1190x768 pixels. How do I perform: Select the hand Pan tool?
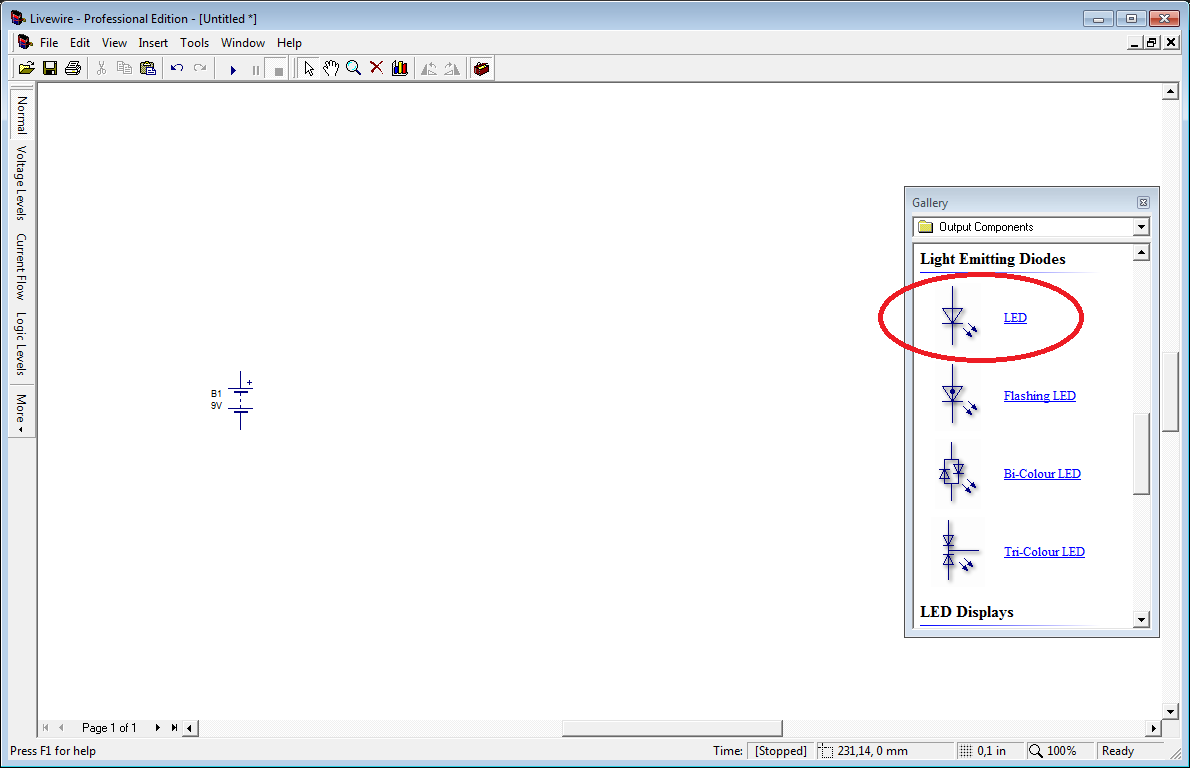(331, 68)
